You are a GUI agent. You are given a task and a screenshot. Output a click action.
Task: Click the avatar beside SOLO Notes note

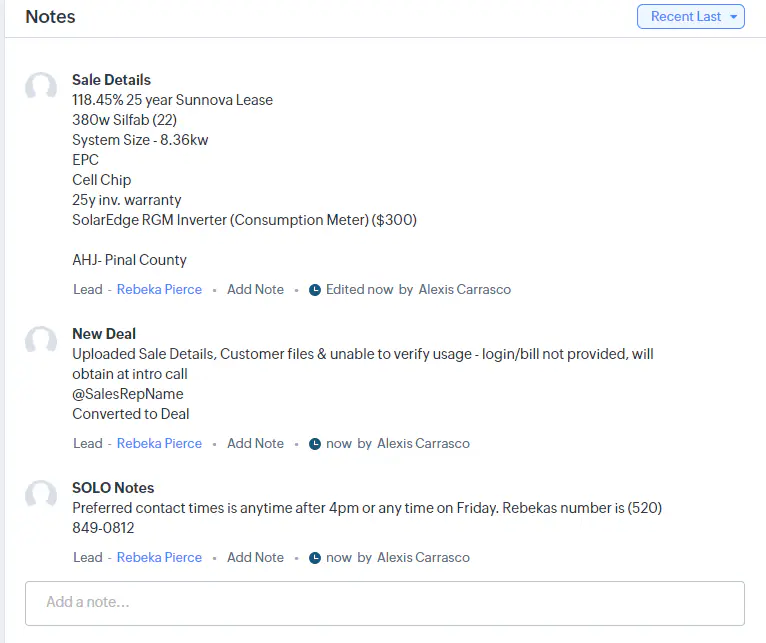point(41,495)
